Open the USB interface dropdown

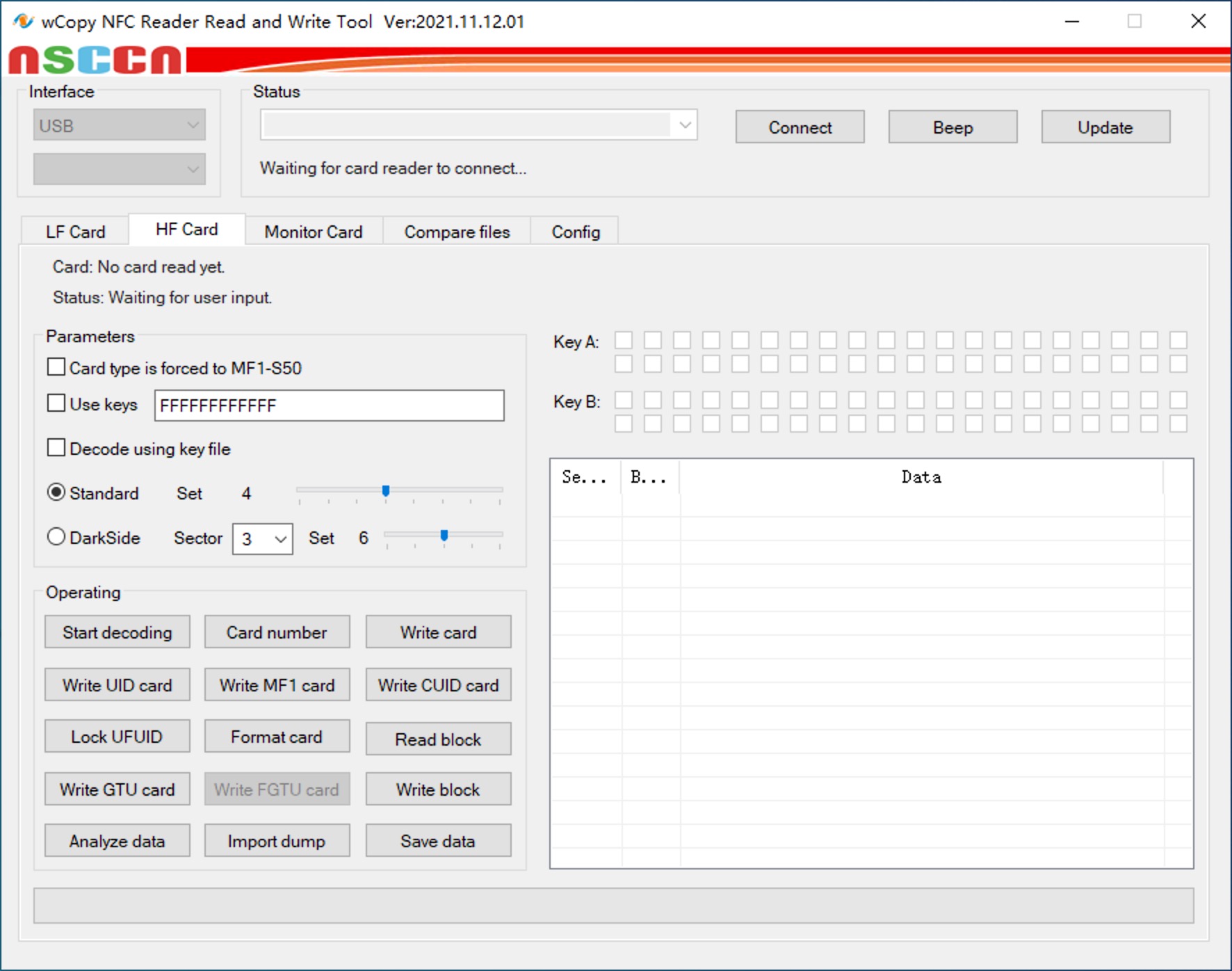(x=119, y=125)
